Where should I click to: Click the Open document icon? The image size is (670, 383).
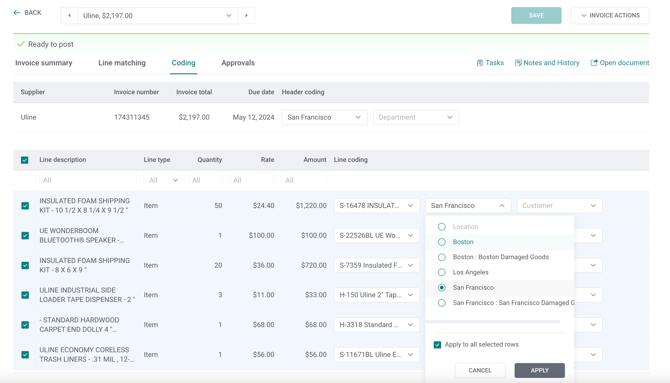point(594,63)
